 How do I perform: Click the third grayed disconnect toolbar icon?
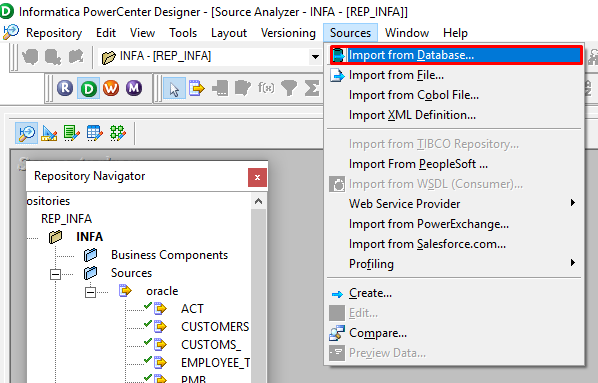[x=76, y=56]
